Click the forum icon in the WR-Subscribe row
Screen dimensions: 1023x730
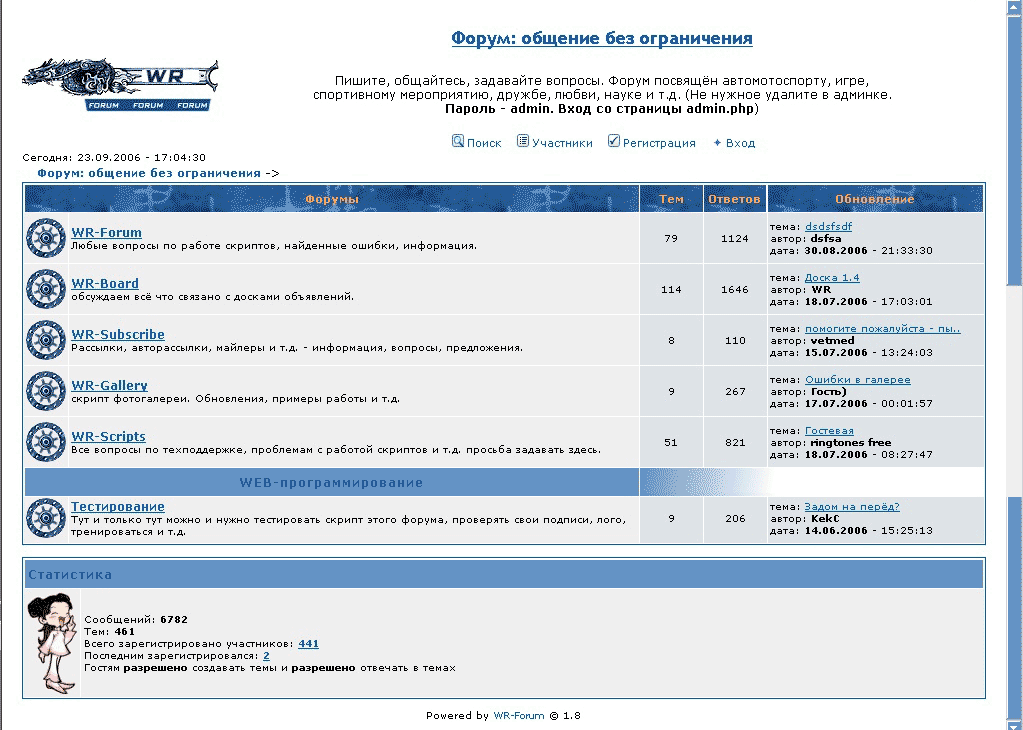click(46, 340)
